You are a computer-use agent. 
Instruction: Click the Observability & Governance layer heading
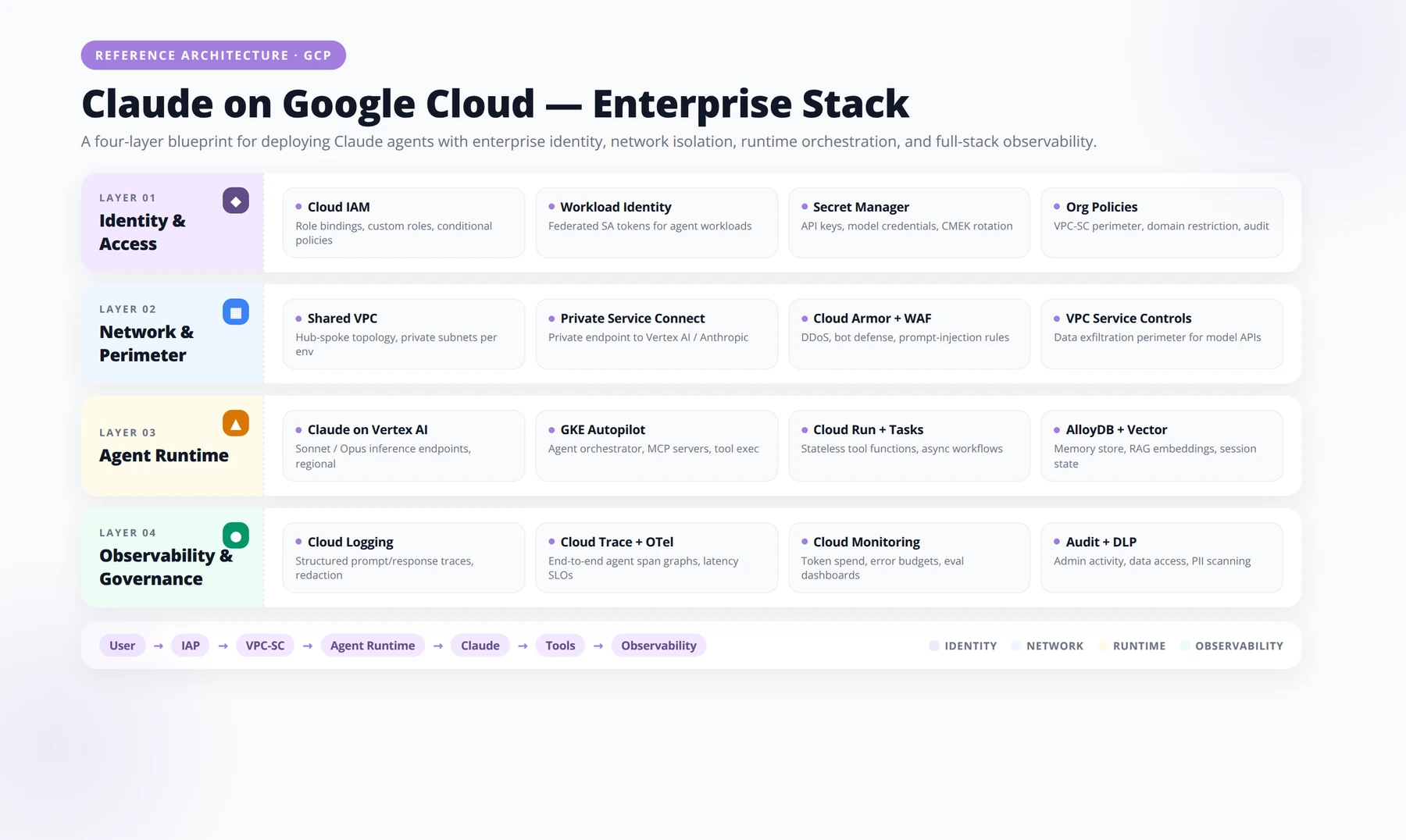[166, 568]
